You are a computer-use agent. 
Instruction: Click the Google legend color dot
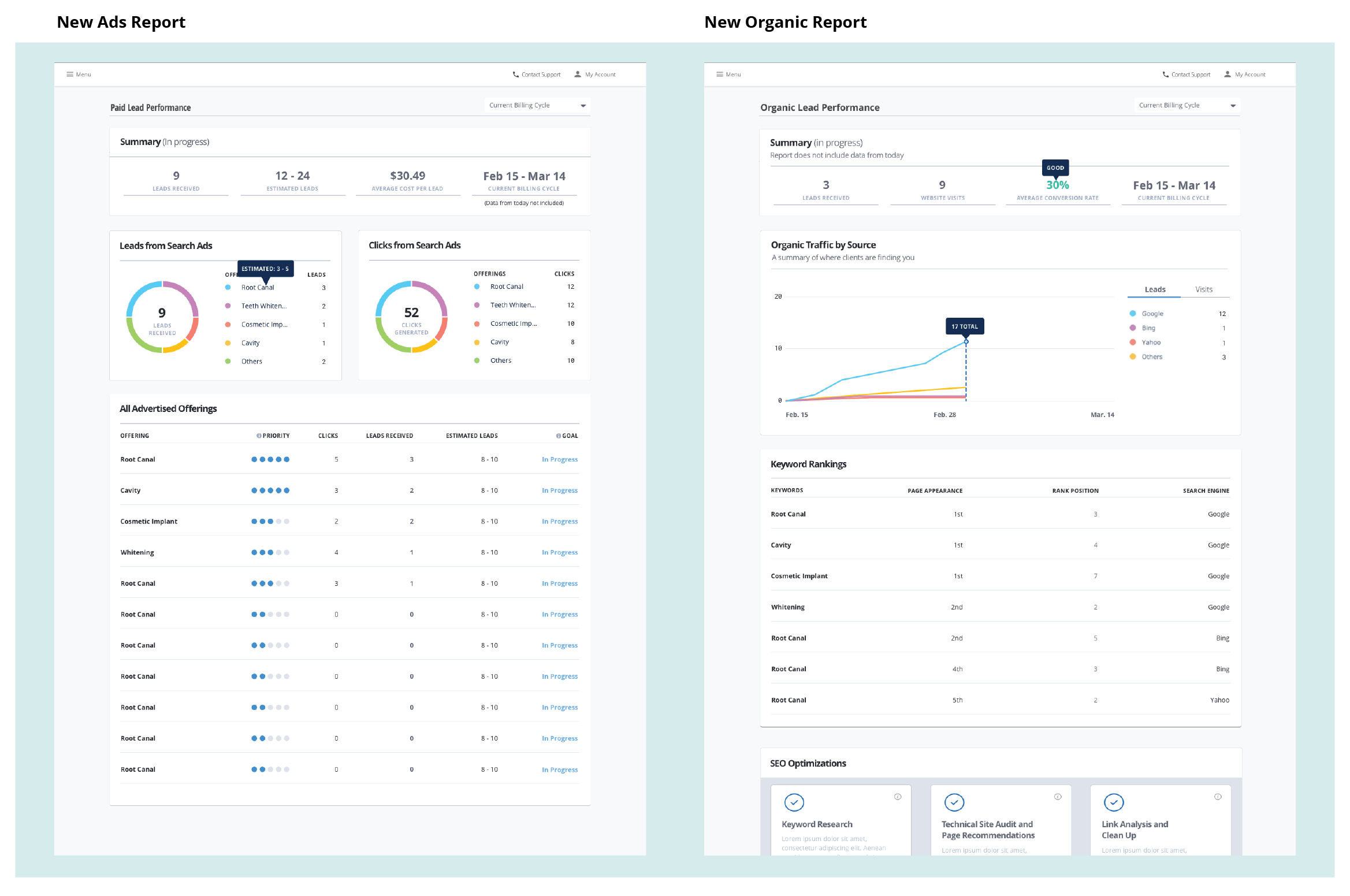coord(1133,314)
